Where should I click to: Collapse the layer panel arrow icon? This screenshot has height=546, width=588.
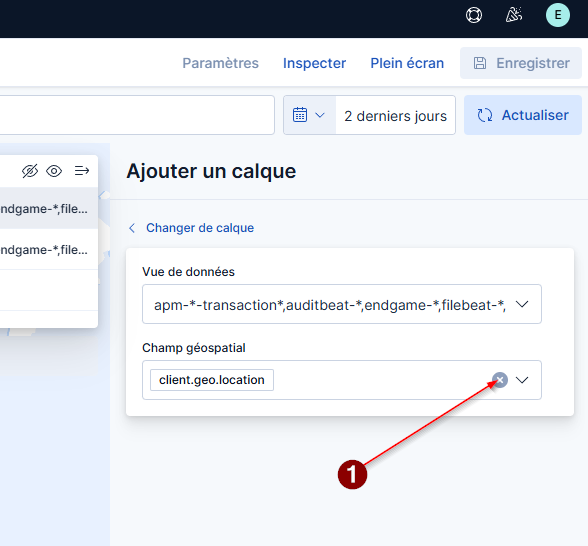pos(82,171)
